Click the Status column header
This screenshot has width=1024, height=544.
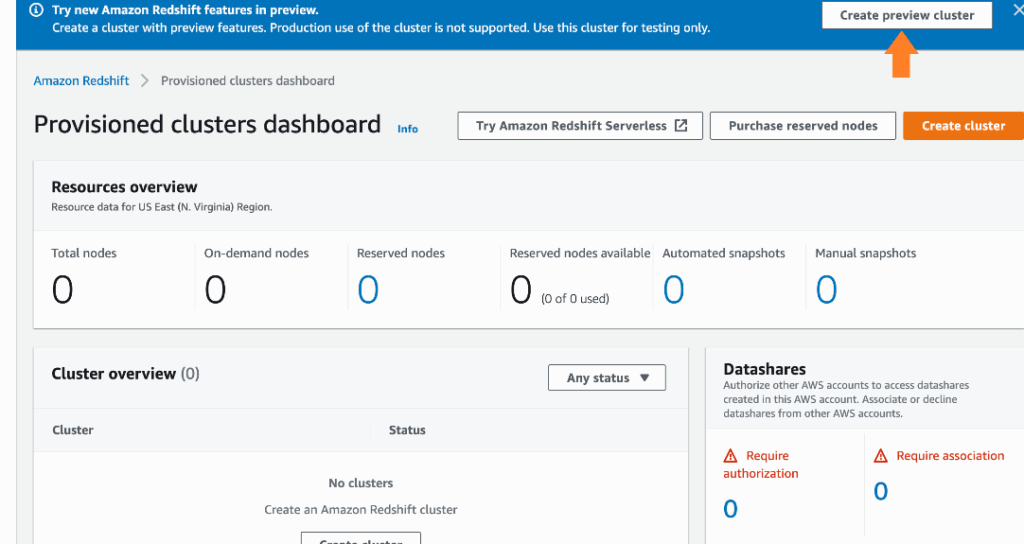[407, 430]
